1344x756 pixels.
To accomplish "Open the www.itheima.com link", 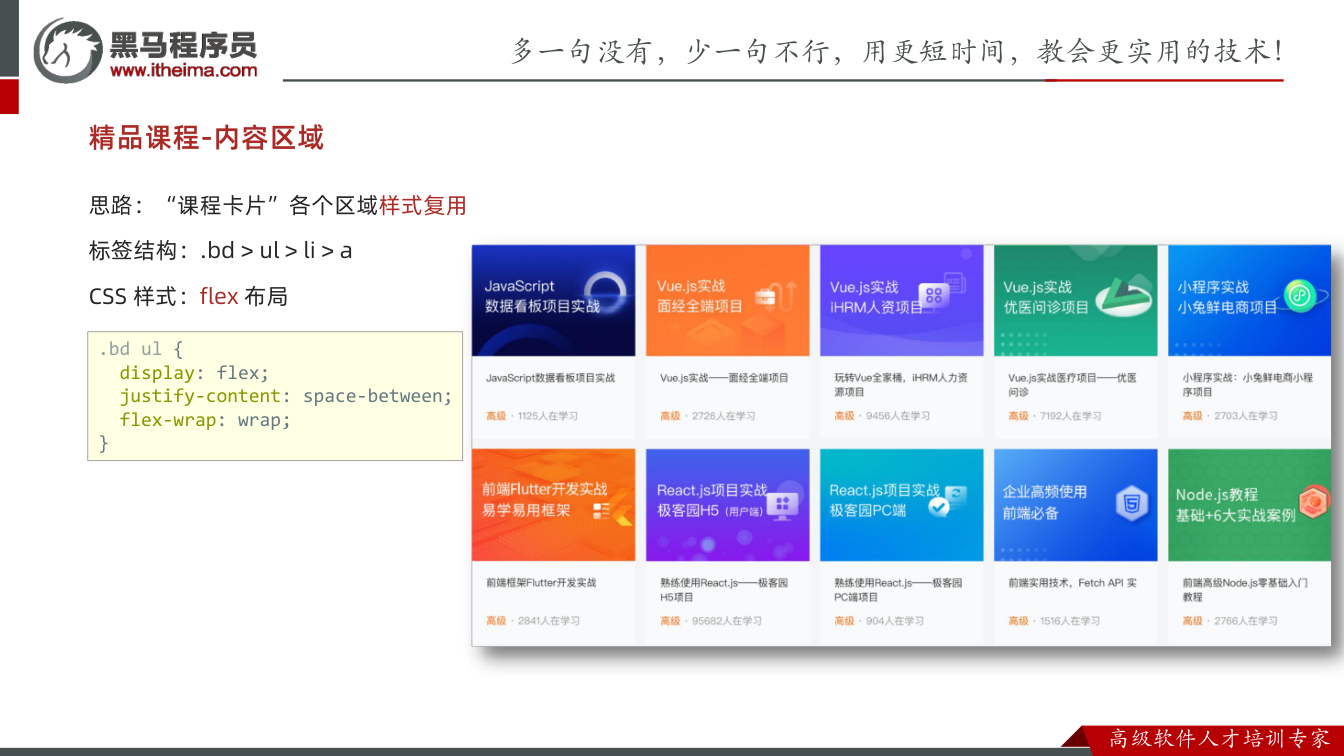I will click(183, 70).
